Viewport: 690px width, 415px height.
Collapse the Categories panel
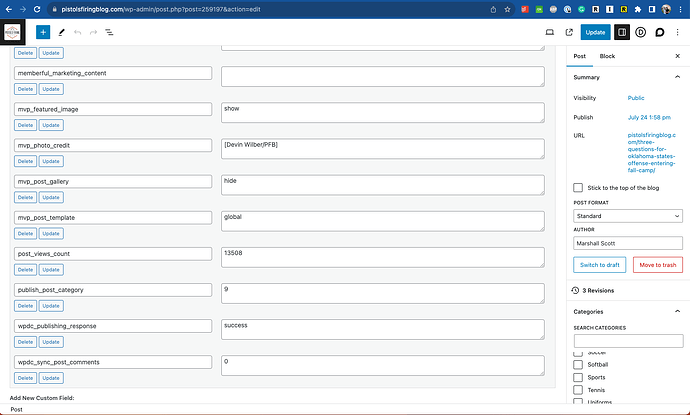677,312
